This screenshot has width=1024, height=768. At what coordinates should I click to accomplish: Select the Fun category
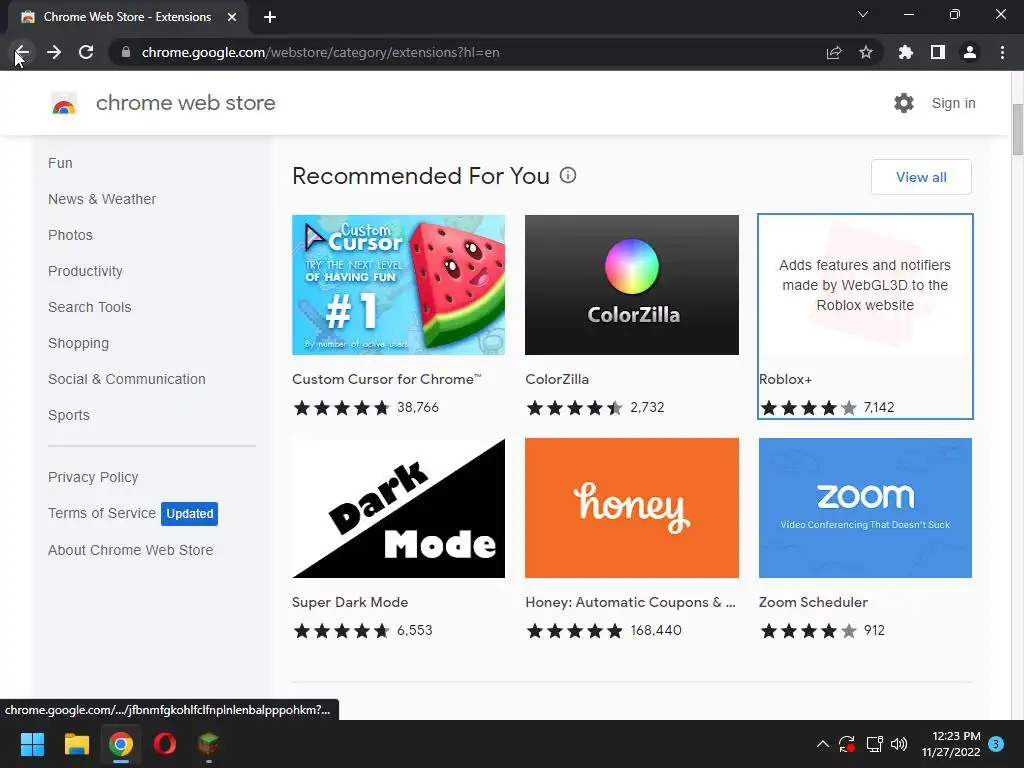click(60, 163)
